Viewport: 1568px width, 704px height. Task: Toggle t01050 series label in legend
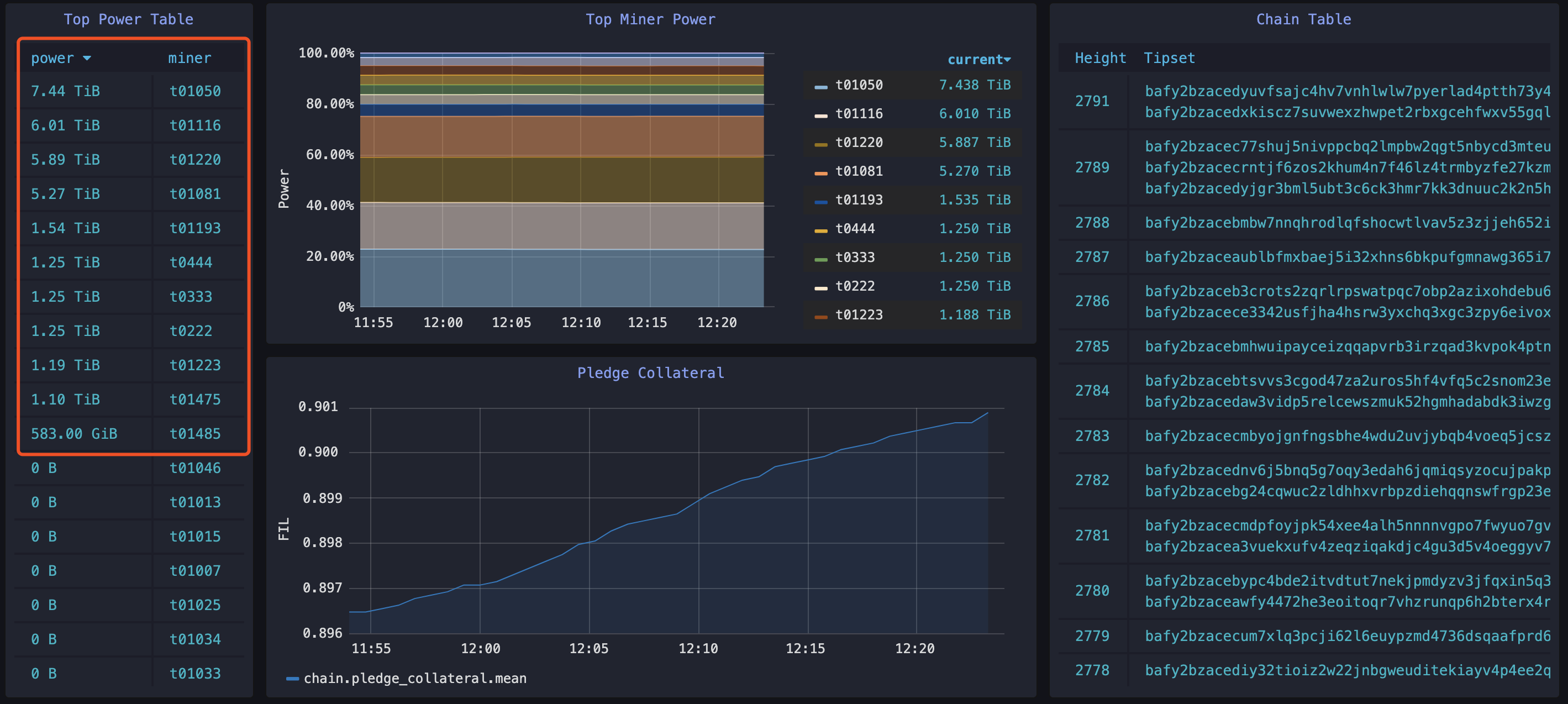pyautogui.click(x=858, y=85)
